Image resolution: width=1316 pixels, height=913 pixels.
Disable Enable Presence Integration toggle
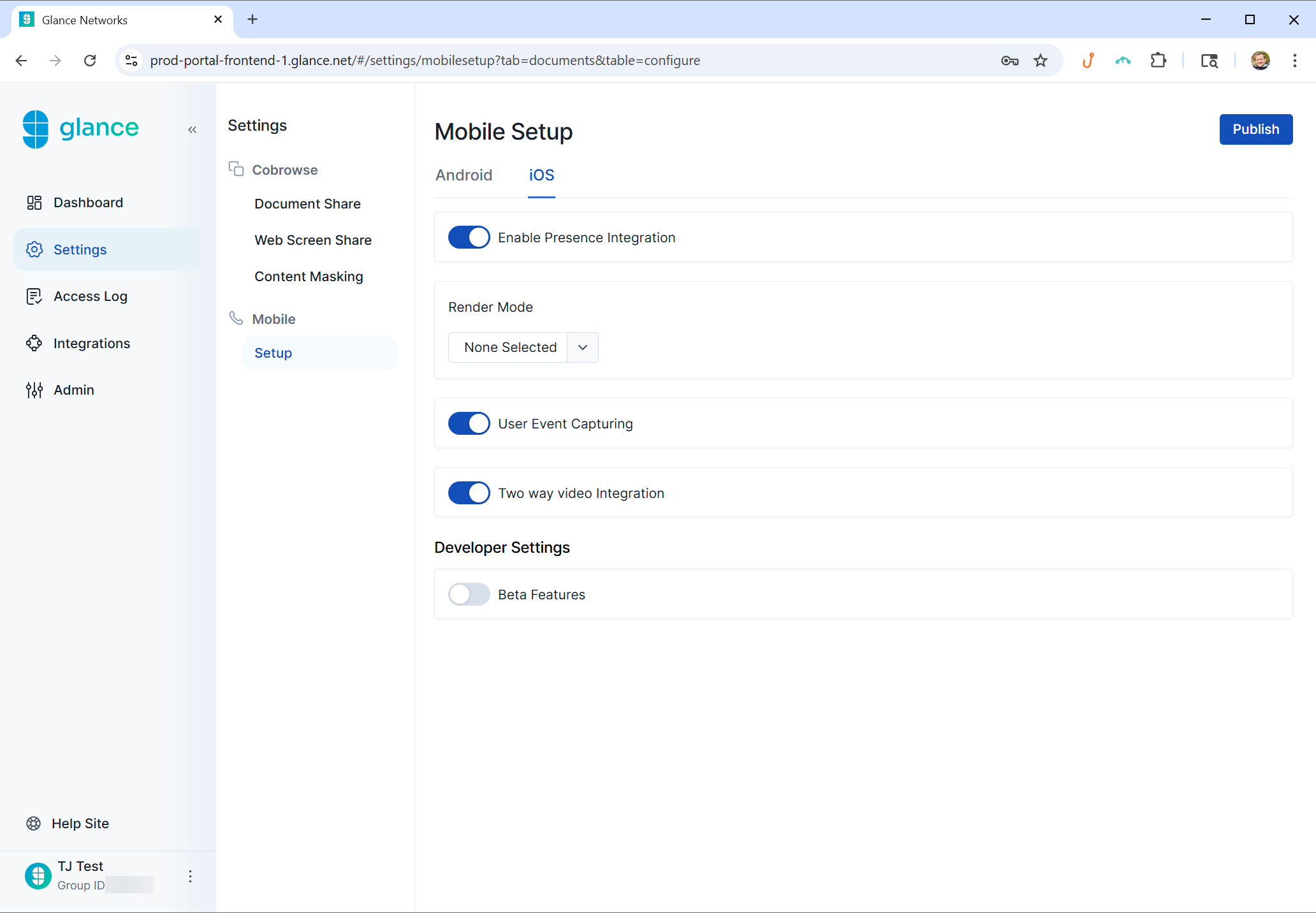(469, 237)
